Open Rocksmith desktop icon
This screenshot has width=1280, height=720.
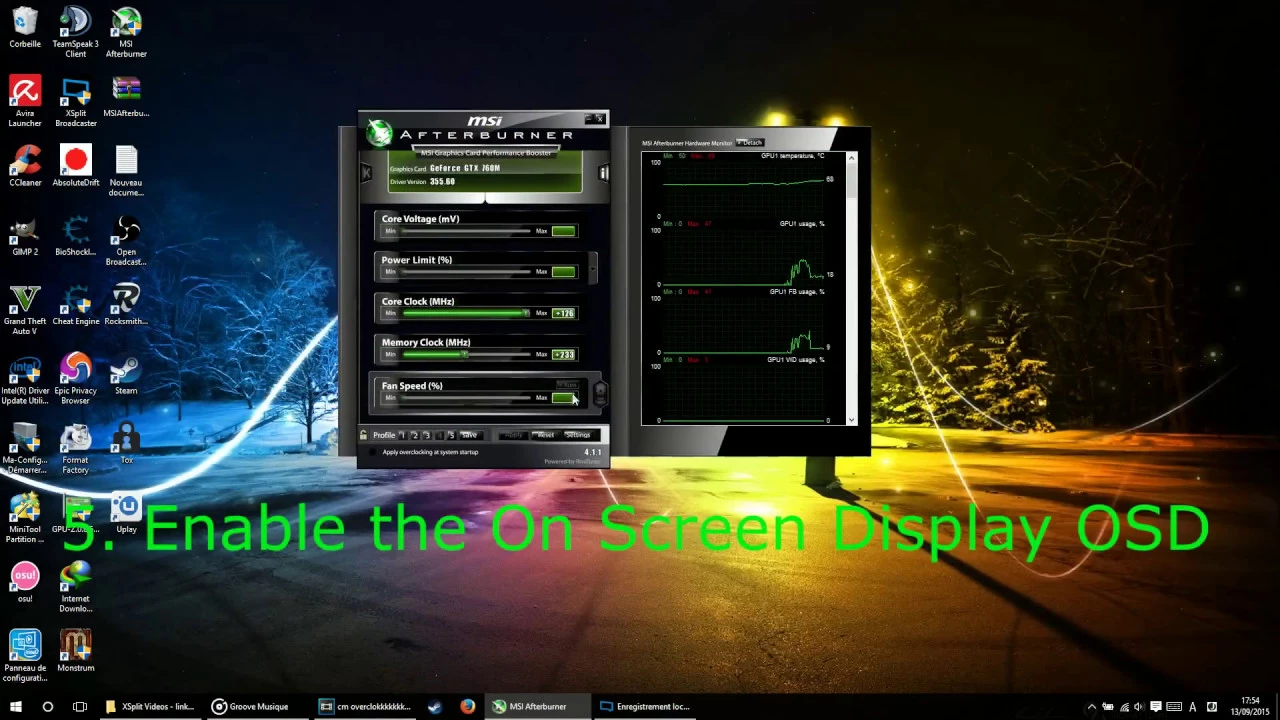point(126,305)
